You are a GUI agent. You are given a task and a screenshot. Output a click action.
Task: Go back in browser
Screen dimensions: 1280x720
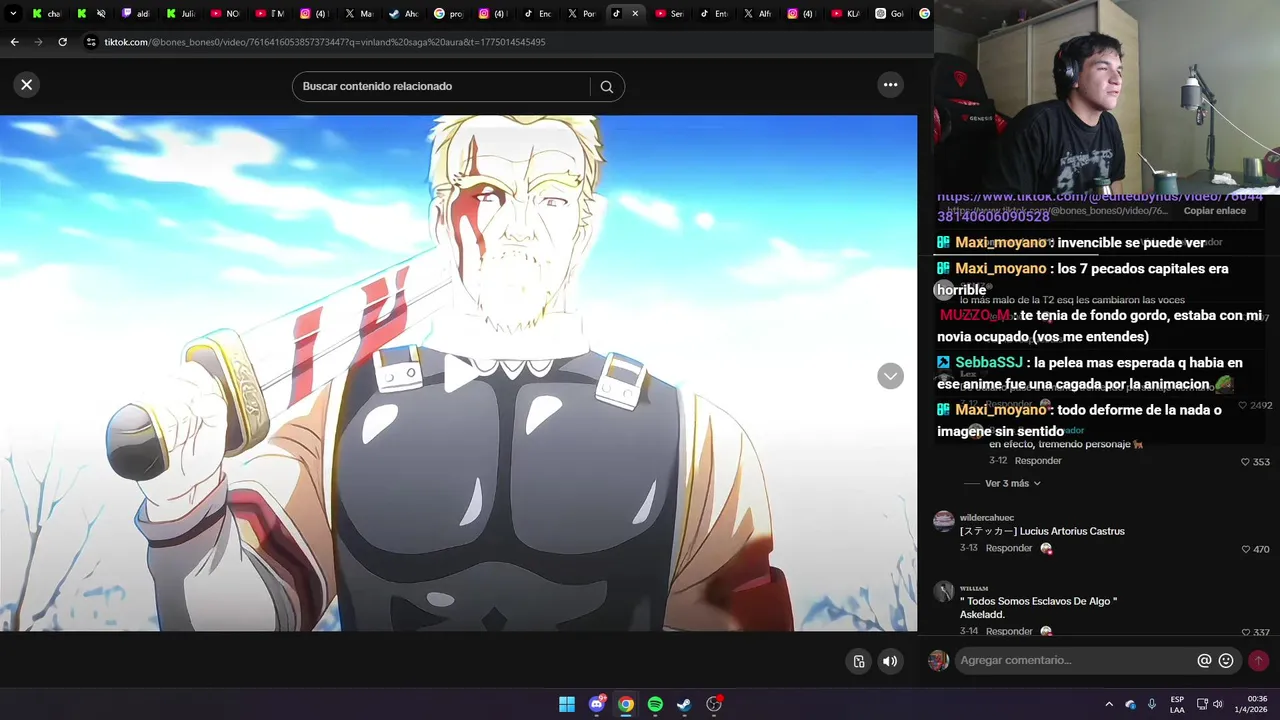(14, 42)
